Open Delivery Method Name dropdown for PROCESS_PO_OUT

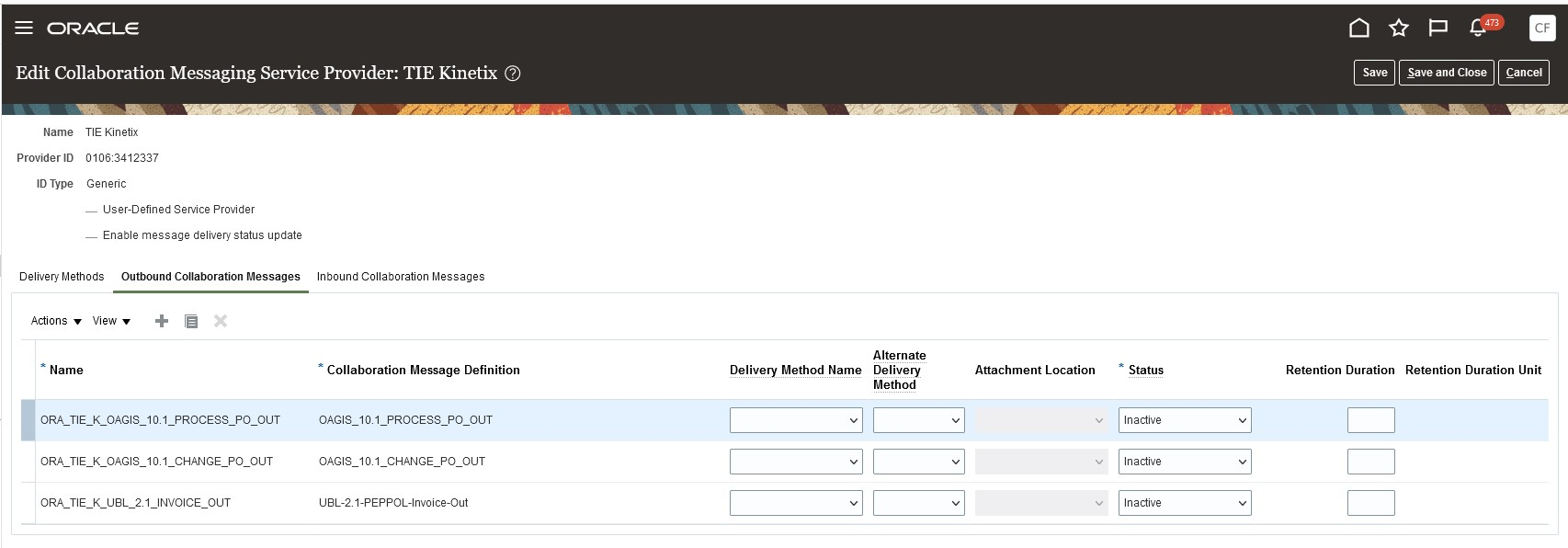point(796,420)
